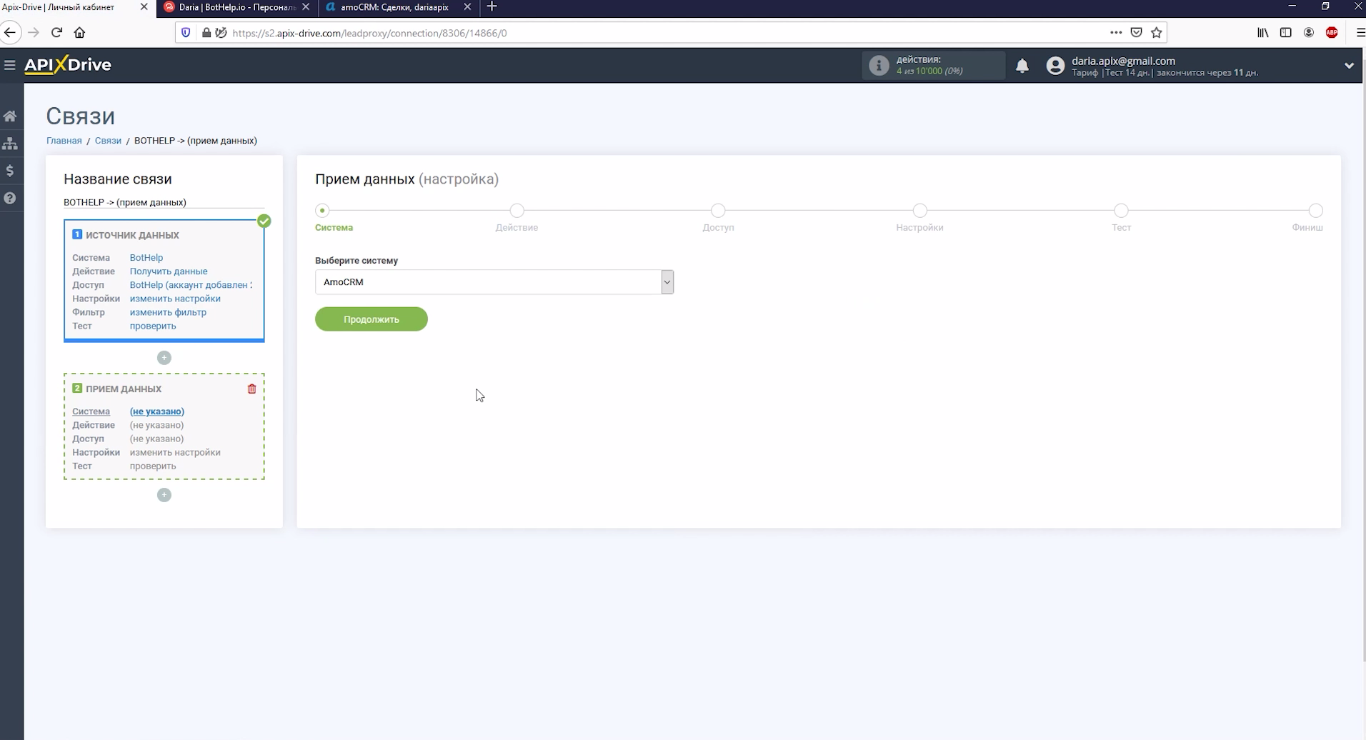Save page to Pocket icon

1136,32
